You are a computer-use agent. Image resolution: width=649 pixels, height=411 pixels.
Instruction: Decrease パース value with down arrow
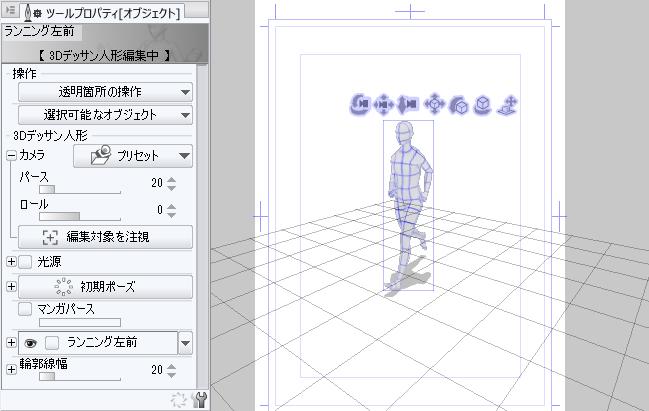(x=171, y=187)
